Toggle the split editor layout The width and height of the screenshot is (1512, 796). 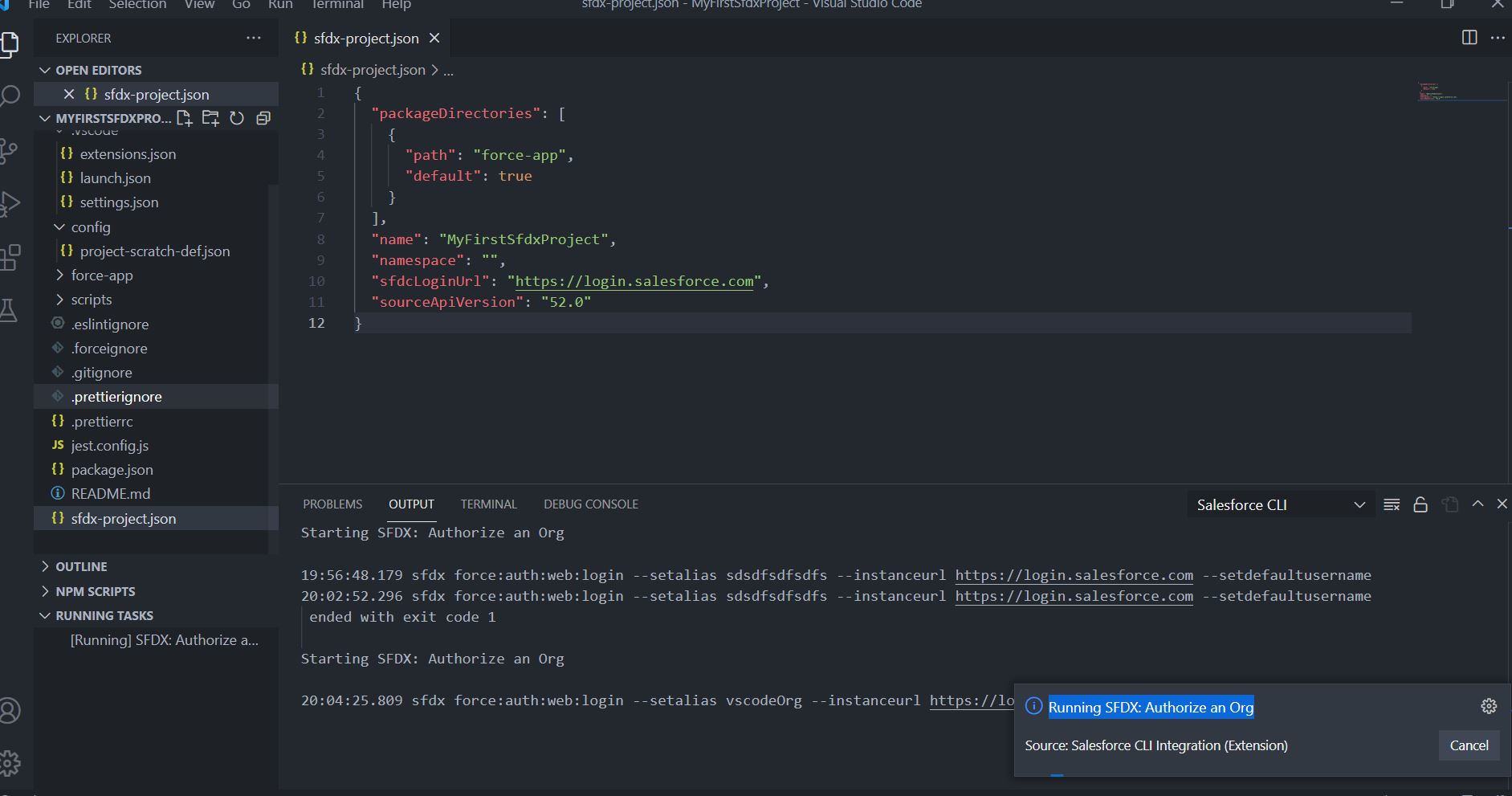(1469, 37)
